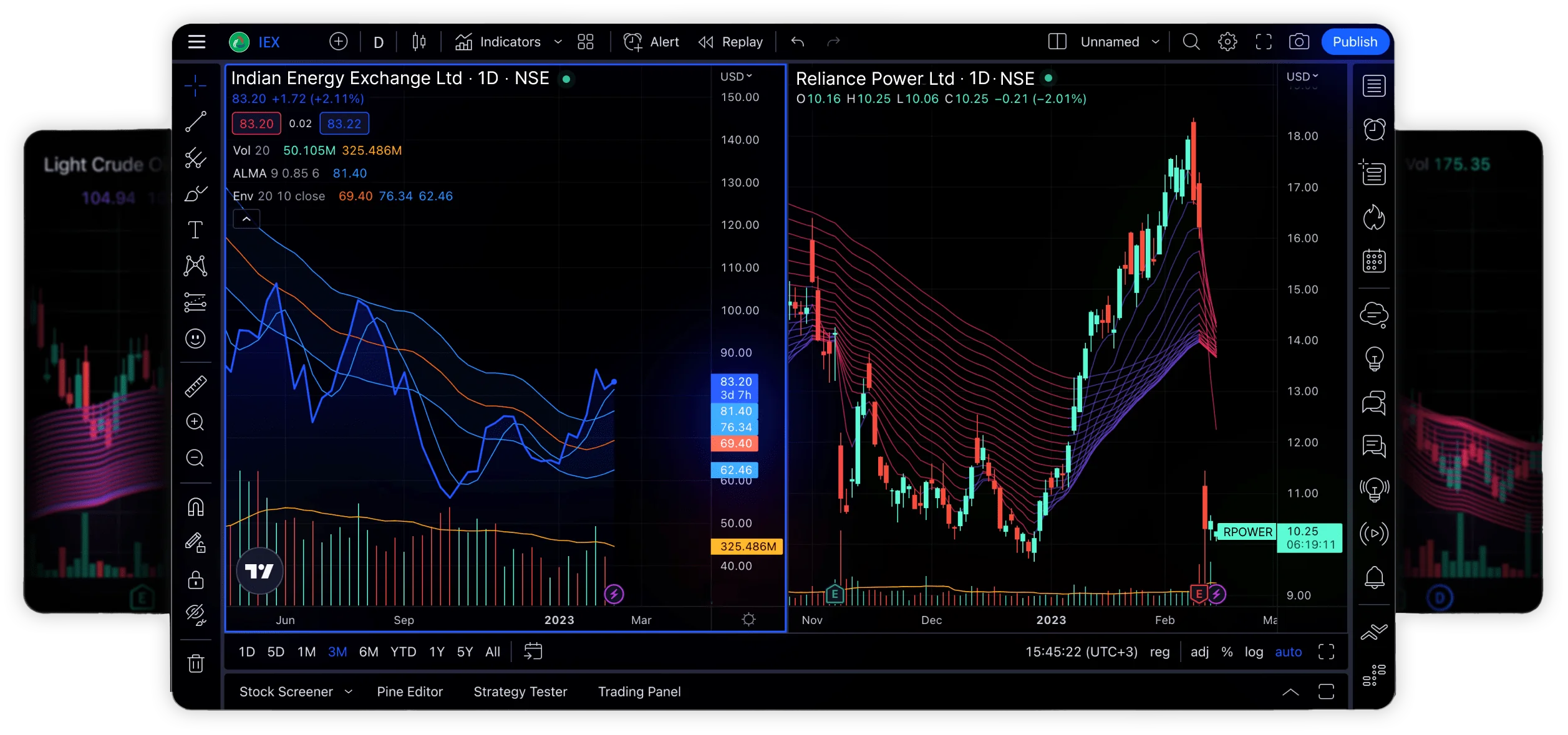Toggle stay in drawing mode
Viewport: 1568px width, 735px height.
coord(196,543)
